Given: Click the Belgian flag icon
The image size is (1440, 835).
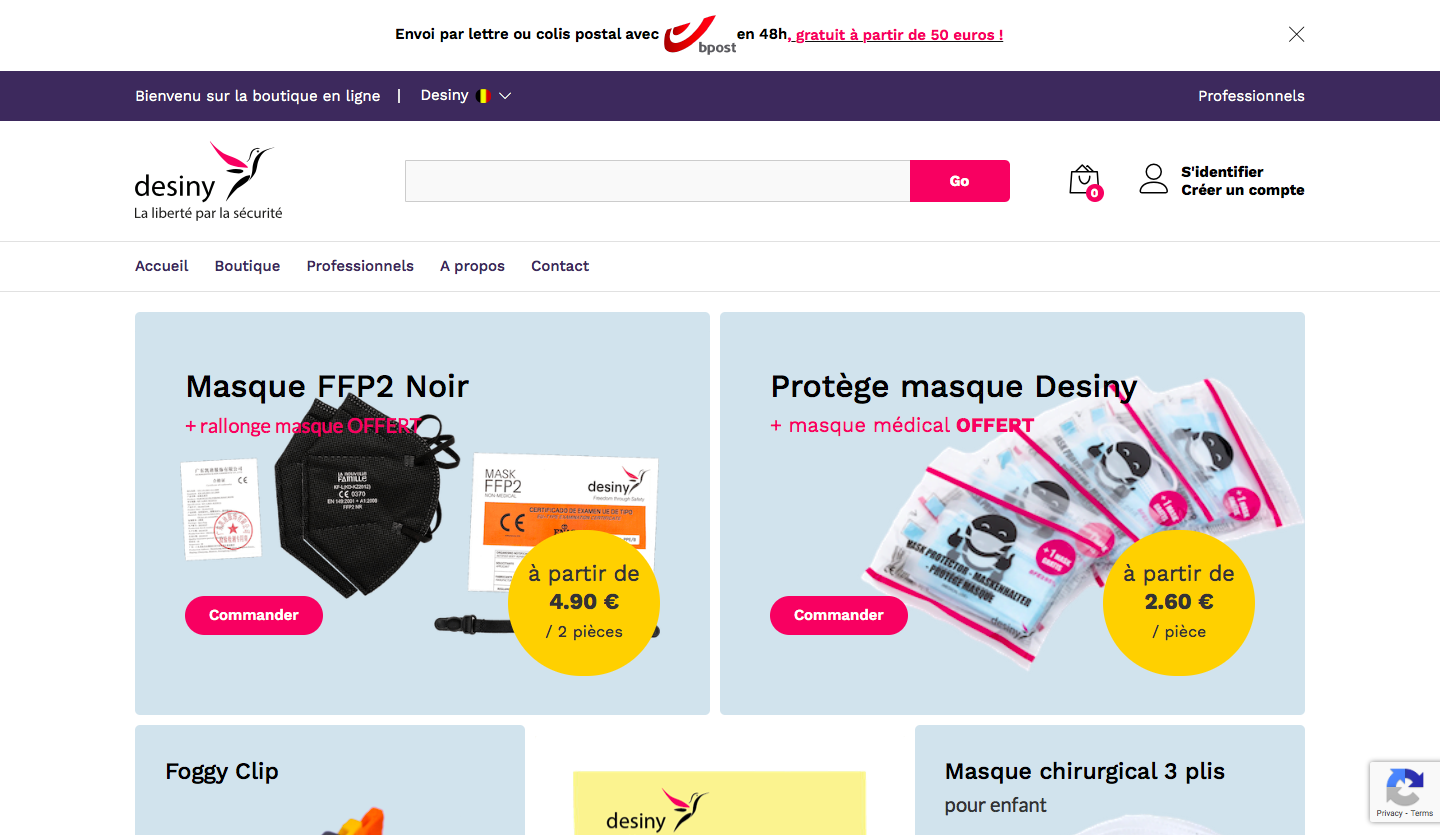Looking at the screenshot, I should pos(484,96).
